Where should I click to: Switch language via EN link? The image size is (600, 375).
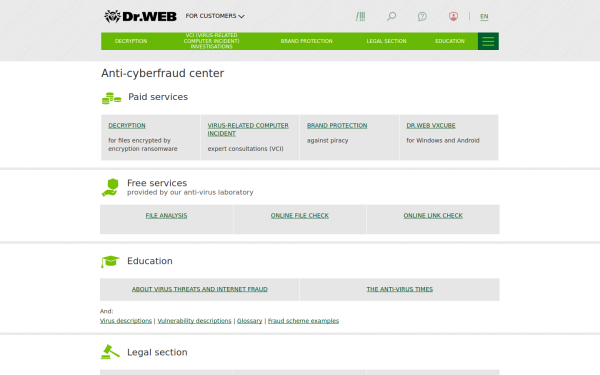pyautogui.click(x=484, y=16)
